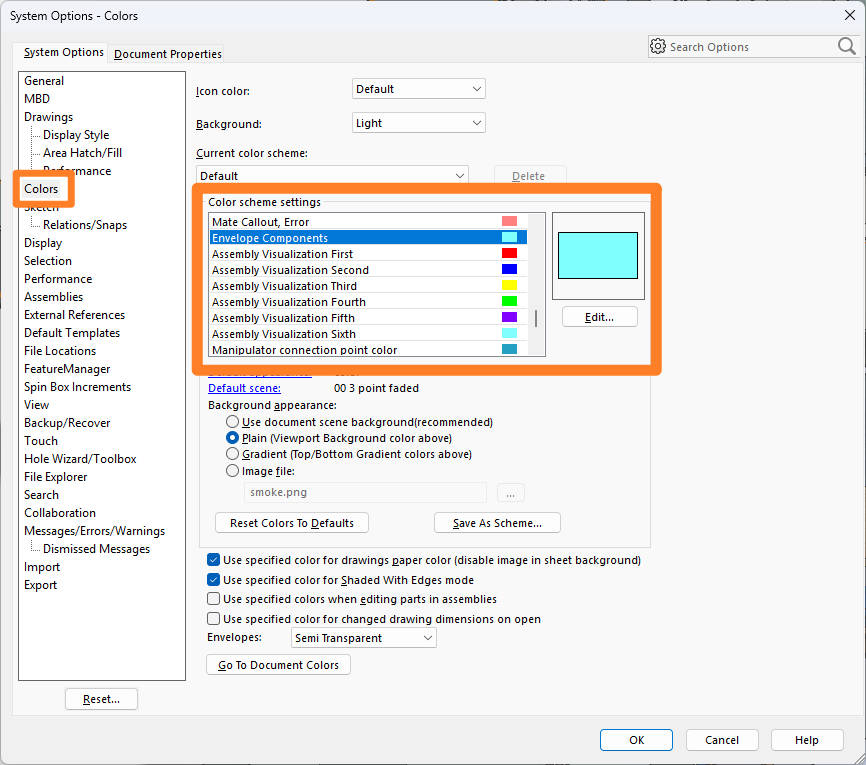This screenshot has height=765, width=866.
Task: Open the Default scene link
Action: [244, 388]
